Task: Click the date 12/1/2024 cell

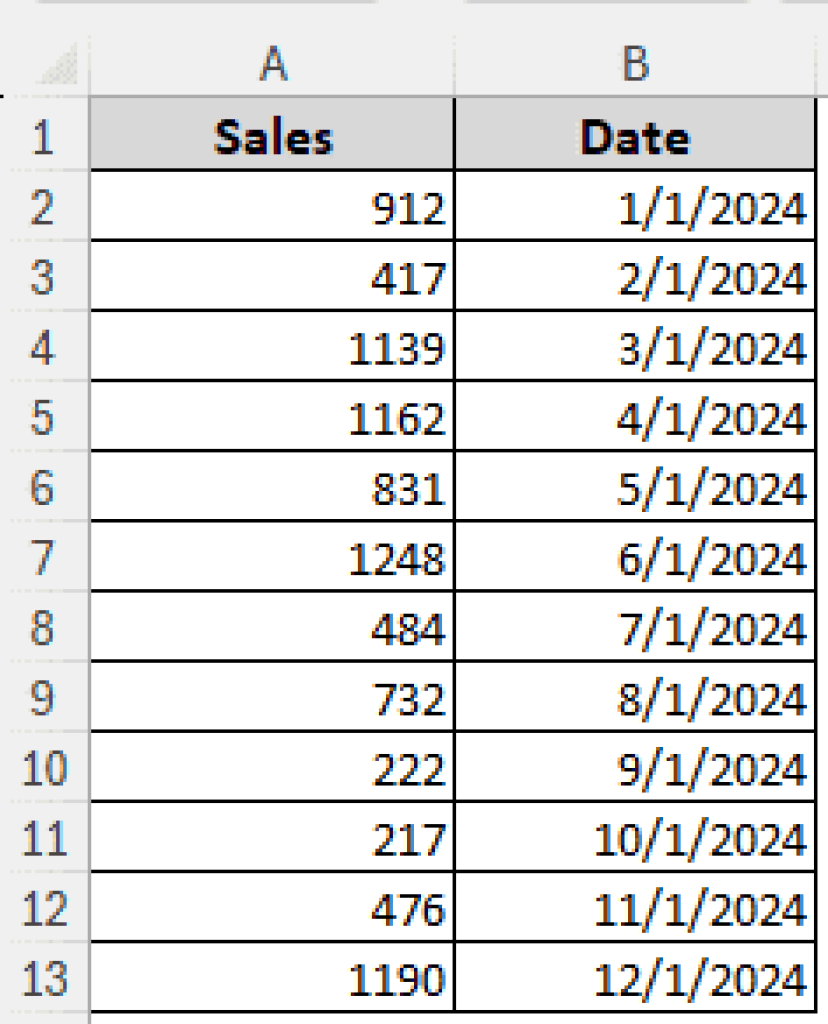Action: 637,977
